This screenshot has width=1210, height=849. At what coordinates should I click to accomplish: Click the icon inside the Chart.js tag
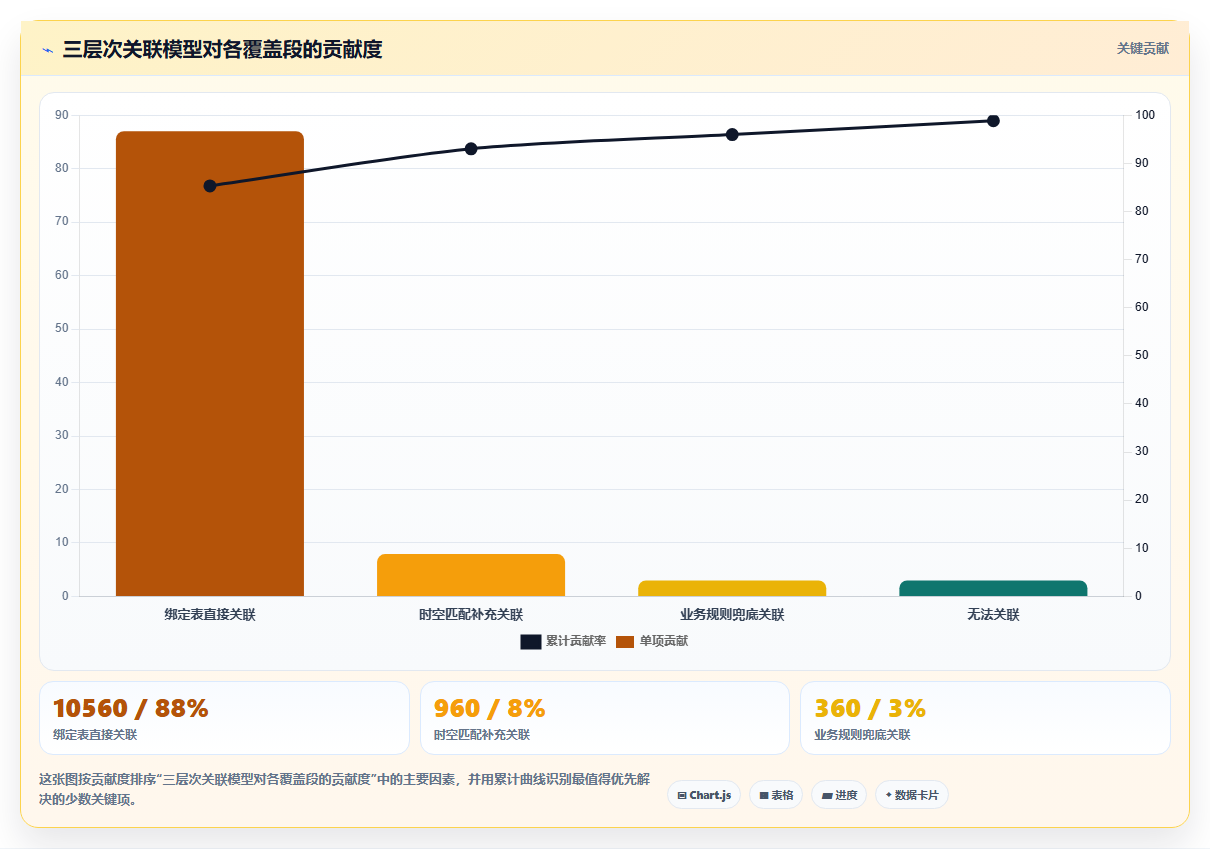(682, 796)
